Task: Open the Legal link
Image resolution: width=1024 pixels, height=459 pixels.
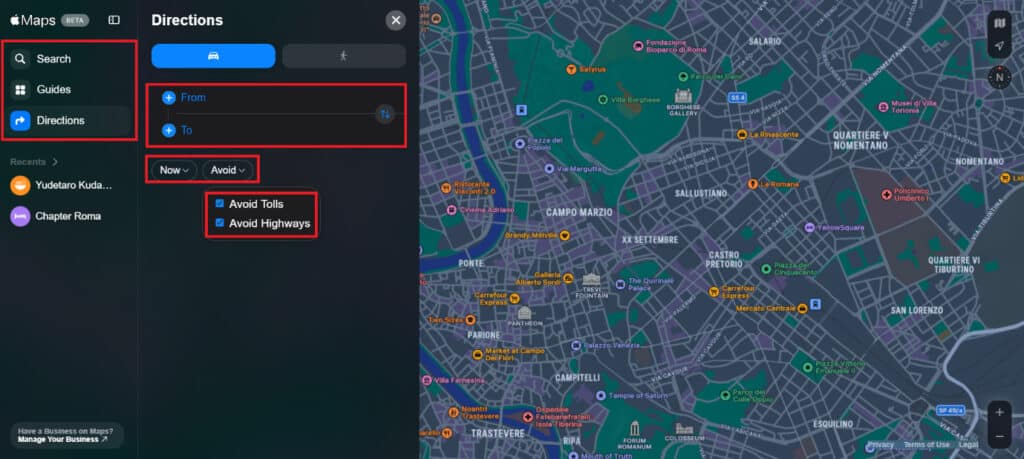Action: coord(968,445)
